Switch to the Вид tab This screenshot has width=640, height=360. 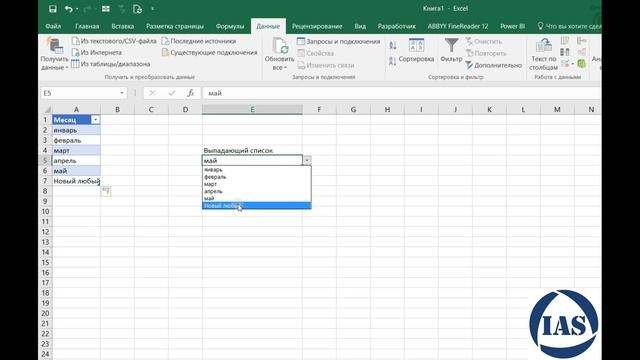click(x=360, y=26)
